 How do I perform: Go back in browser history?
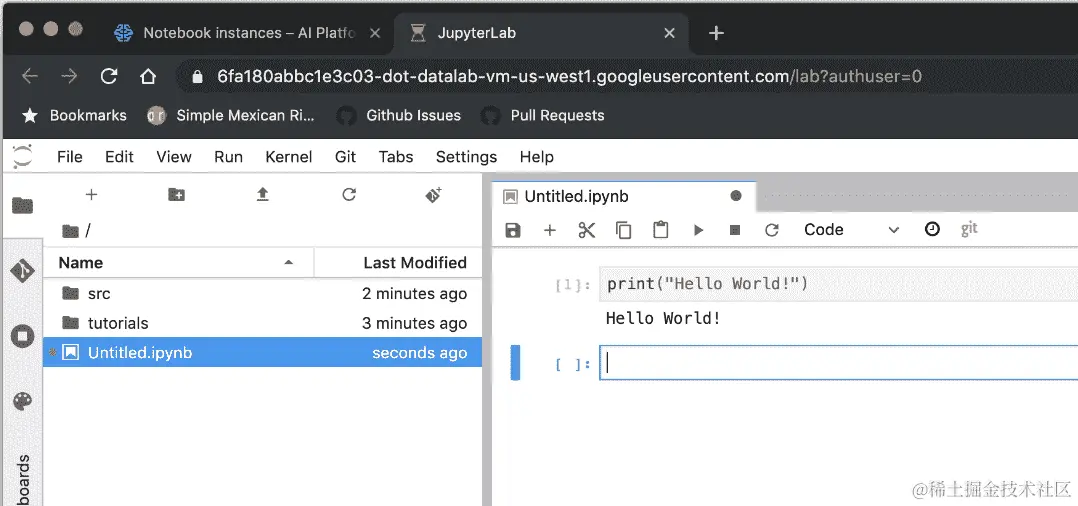(30, 76)
